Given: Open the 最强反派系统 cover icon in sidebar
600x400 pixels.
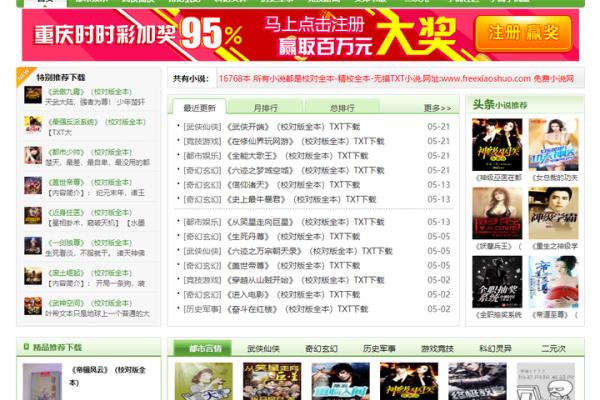Looking at the screenshot, I should (33, 125).
